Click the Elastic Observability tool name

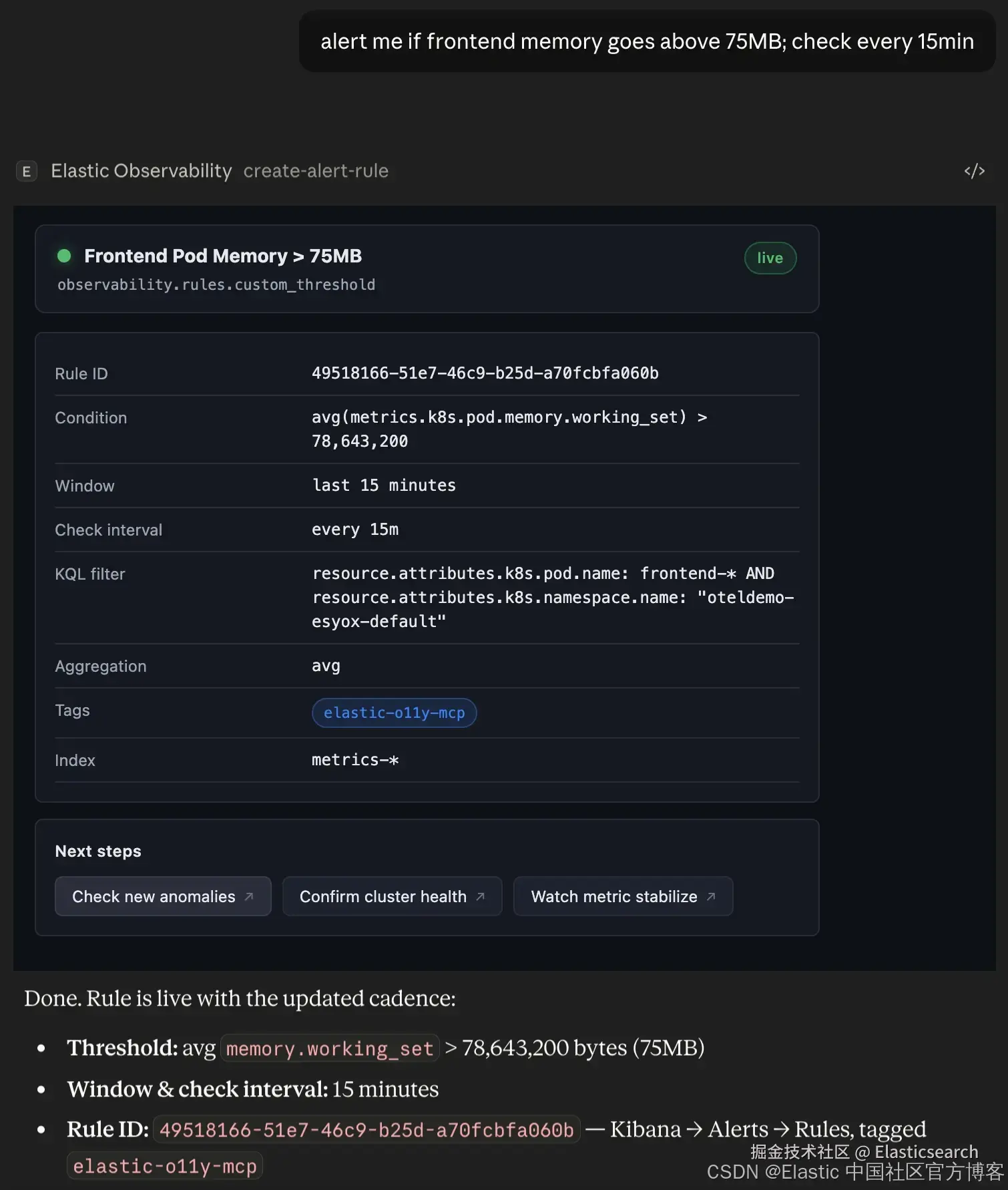click(x=142, y=171)
